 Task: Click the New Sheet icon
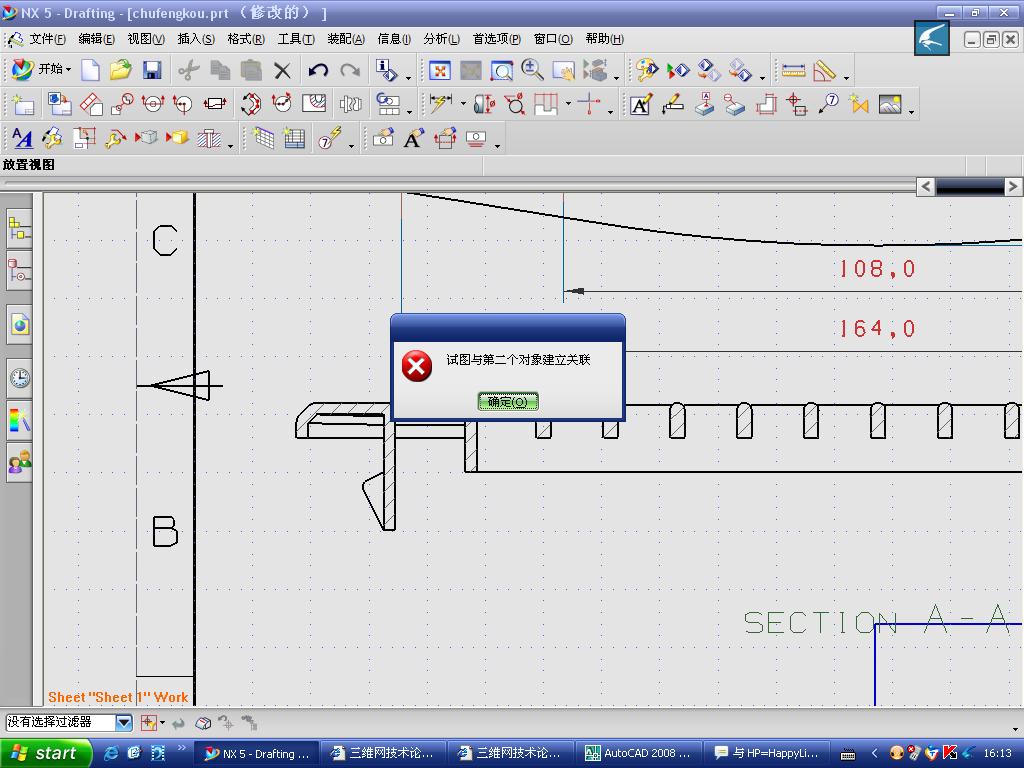(23, 104)
